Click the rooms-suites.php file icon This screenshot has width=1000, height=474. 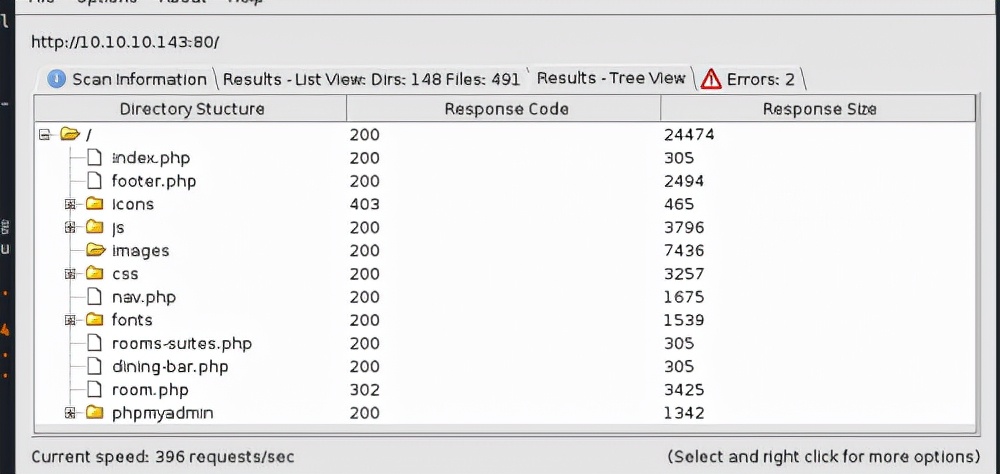94,343
